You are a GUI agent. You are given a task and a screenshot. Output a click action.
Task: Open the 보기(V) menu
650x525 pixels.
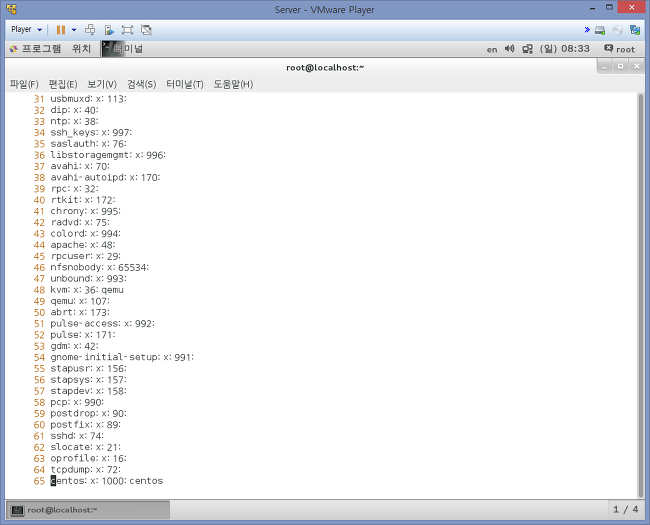pos(102,84)
